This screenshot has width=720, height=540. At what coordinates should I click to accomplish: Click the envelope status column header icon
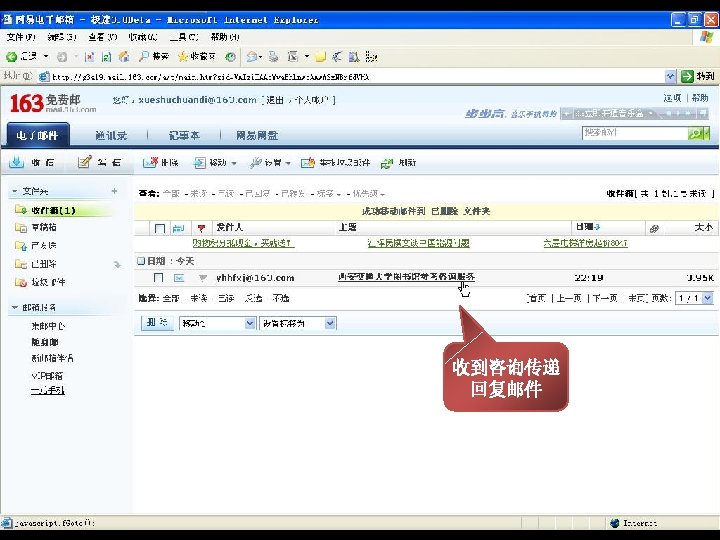tap(178, 228)
